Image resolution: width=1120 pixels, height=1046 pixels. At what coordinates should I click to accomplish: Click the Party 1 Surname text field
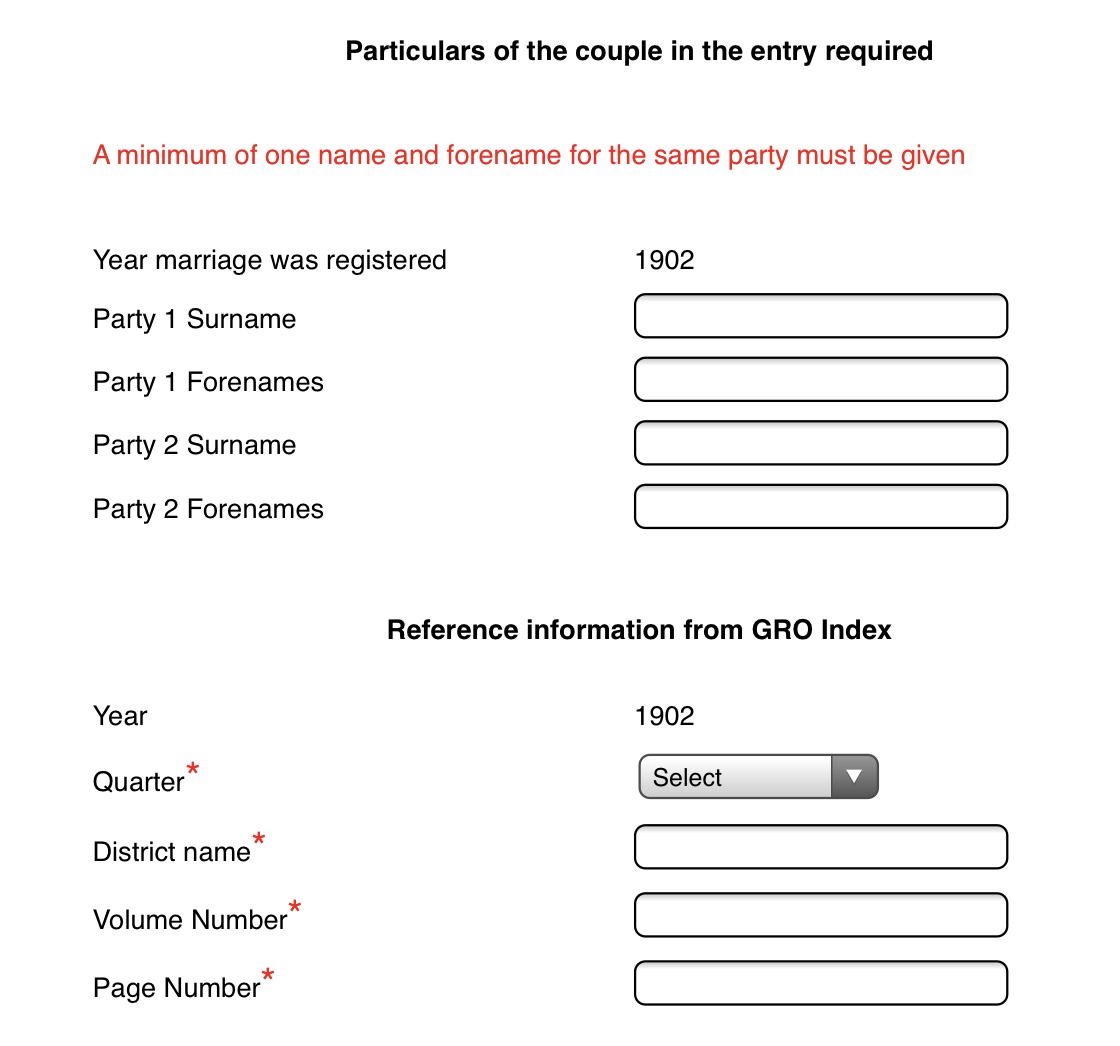(x=820, y=316)
